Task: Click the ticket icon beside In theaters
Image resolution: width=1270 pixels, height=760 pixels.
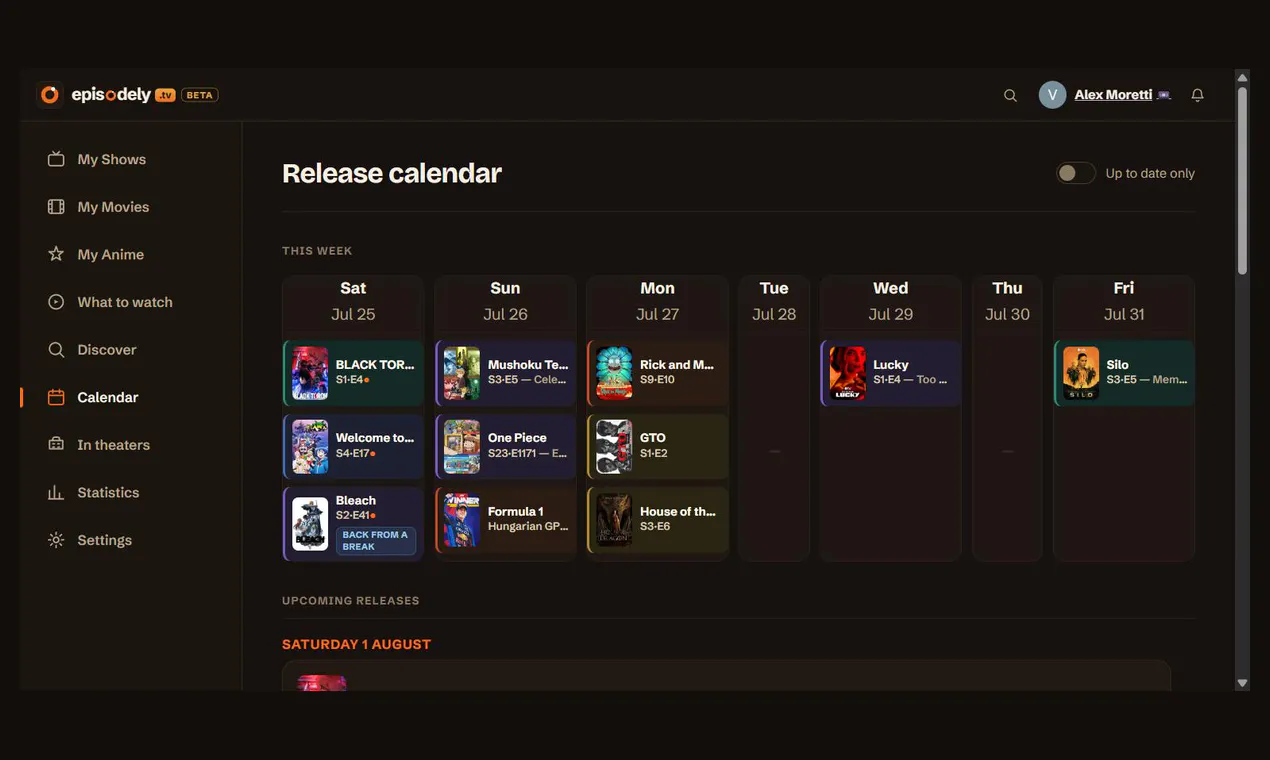Action: pyautogui.click(x=56, y=445)
